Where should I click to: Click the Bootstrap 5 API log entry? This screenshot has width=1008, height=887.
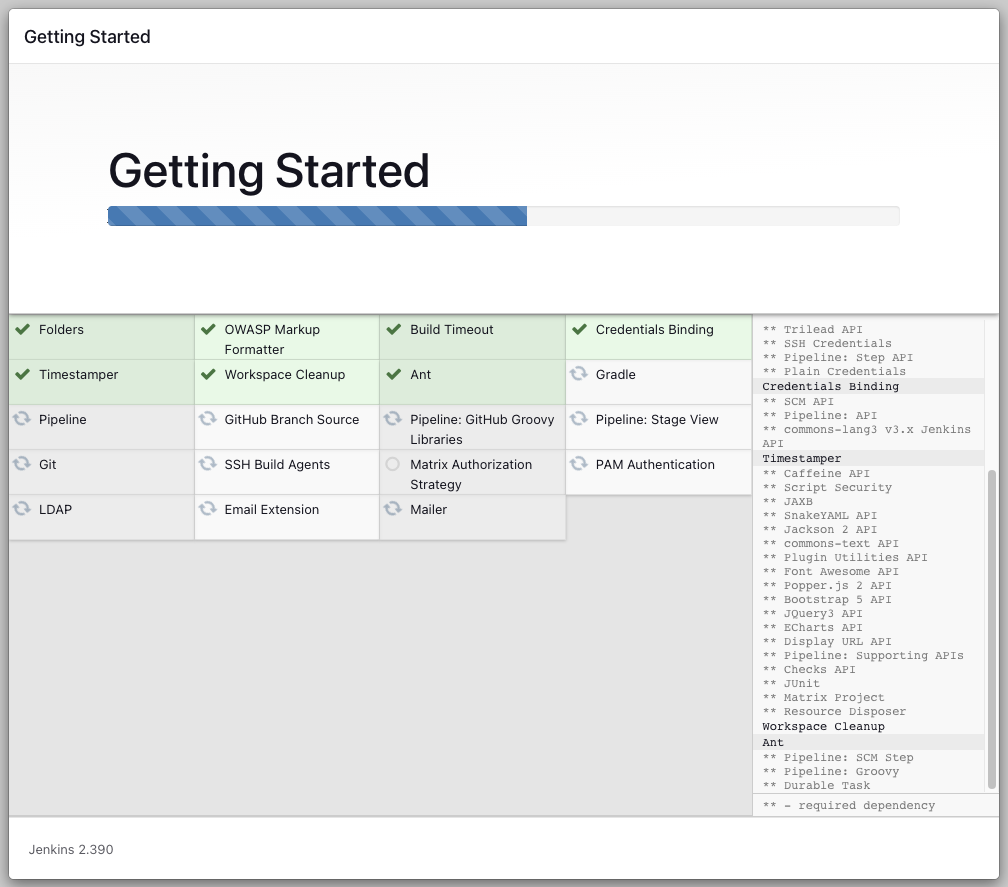(827, 600)
